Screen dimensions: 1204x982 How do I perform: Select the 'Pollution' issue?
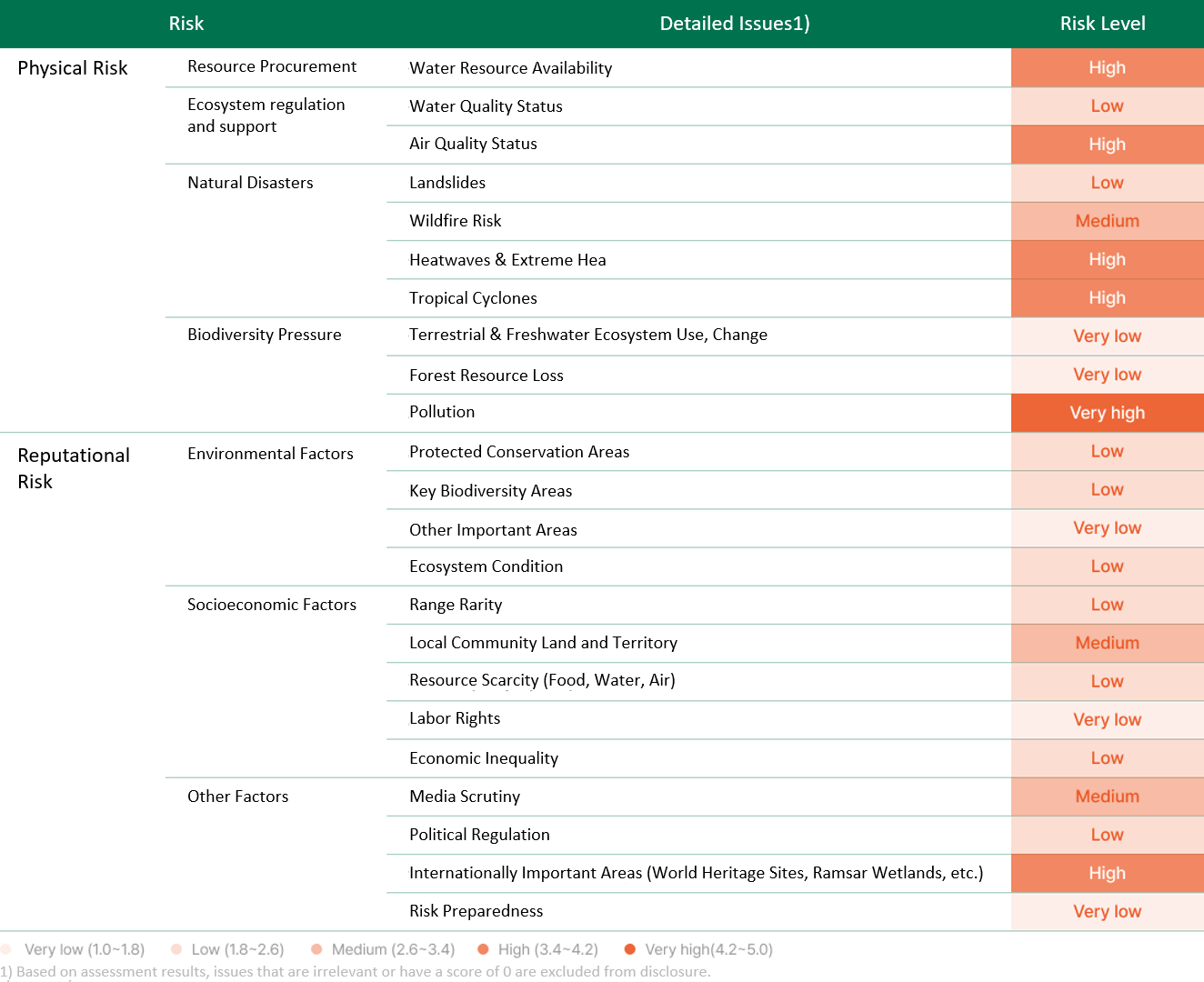pyautogui.click(x=442, y=412)
